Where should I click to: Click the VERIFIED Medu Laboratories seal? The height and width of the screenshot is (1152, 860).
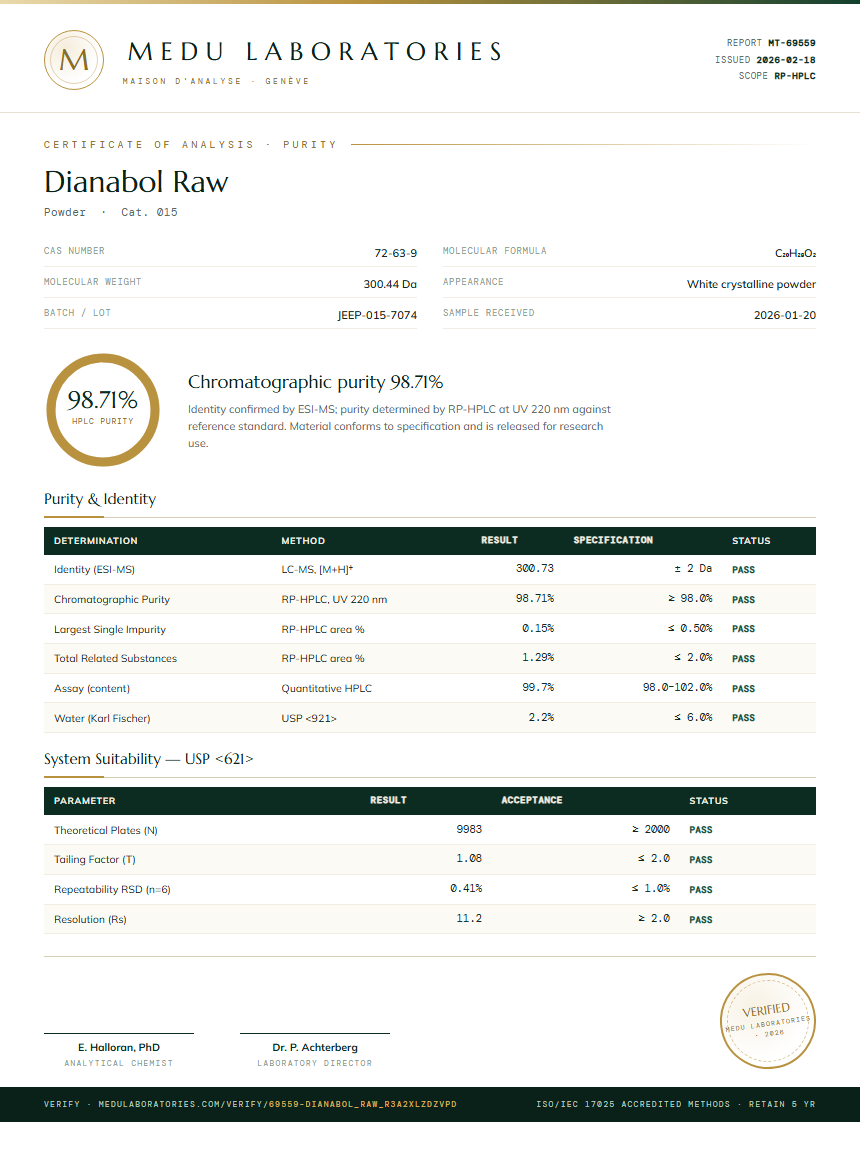767,1020
